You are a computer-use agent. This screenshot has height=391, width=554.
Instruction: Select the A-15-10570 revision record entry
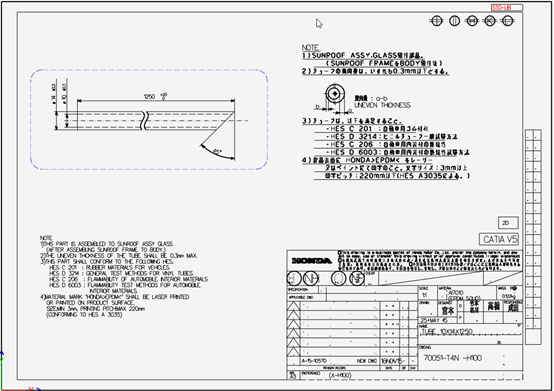(x=314, y=361)
